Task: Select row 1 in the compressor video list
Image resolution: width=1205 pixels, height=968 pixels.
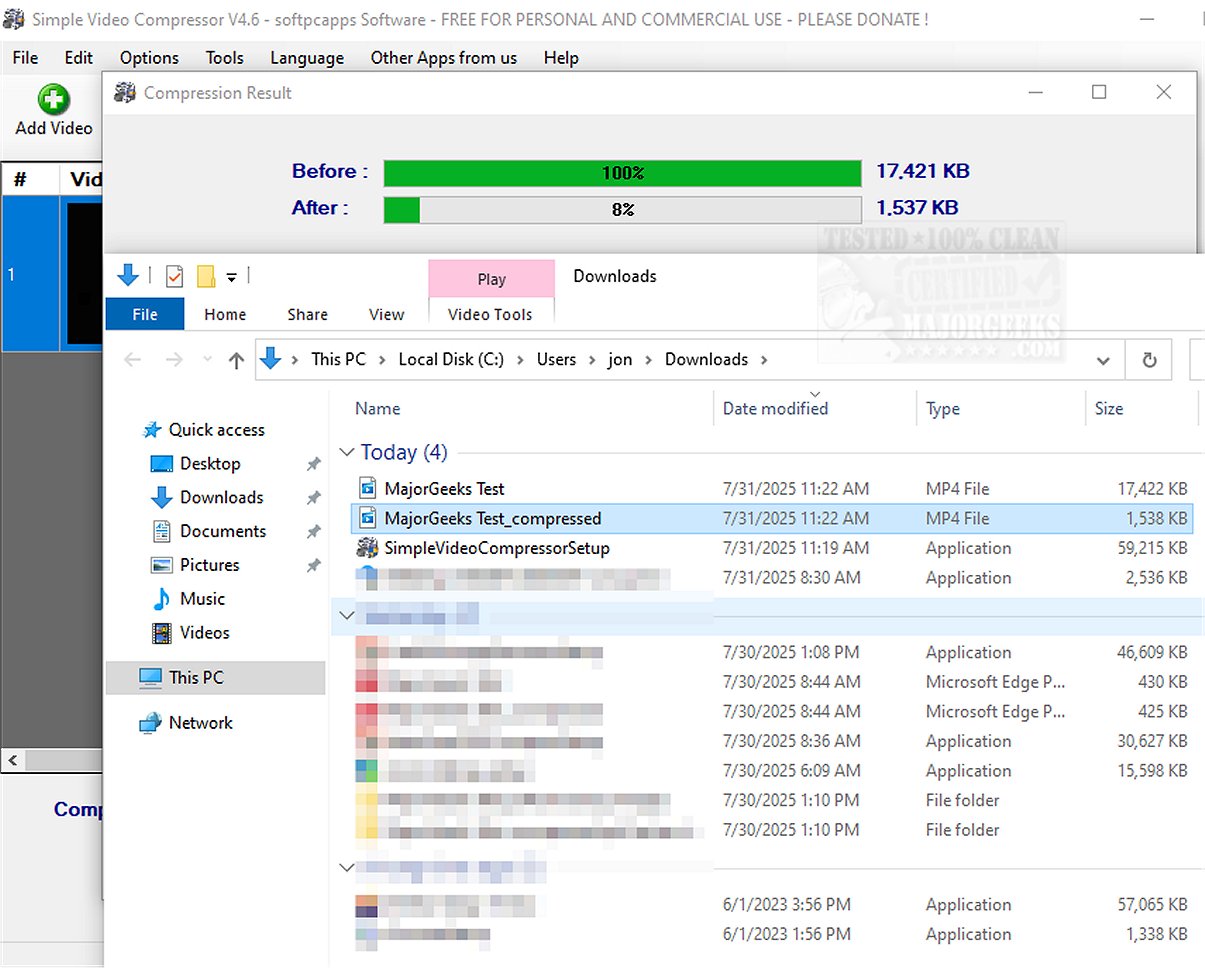Action: point(52,273)
